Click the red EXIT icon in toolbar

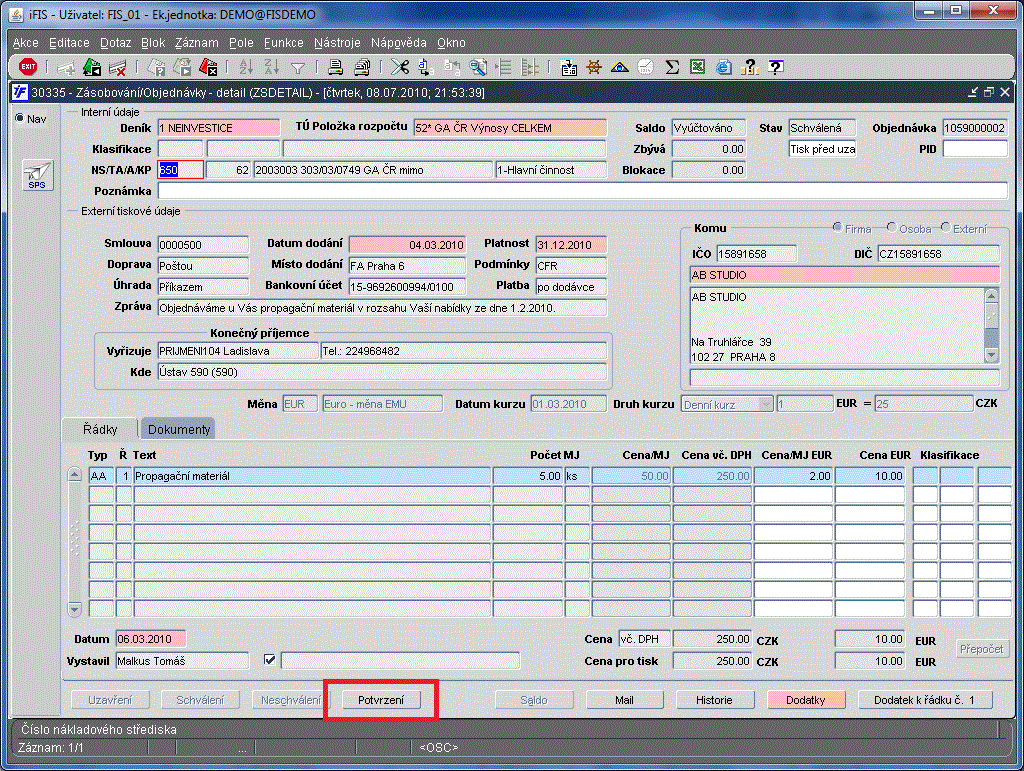pyautogui.click(x=28, y=67)
